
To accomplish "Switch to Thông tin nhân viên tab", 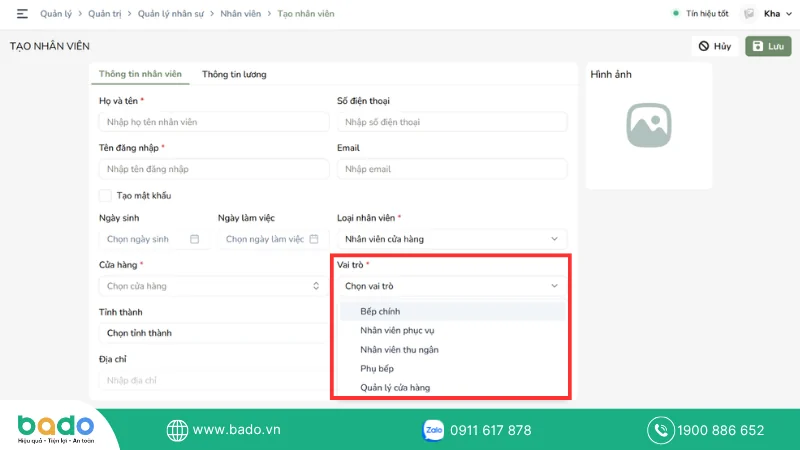I will [x=140, y=74].
